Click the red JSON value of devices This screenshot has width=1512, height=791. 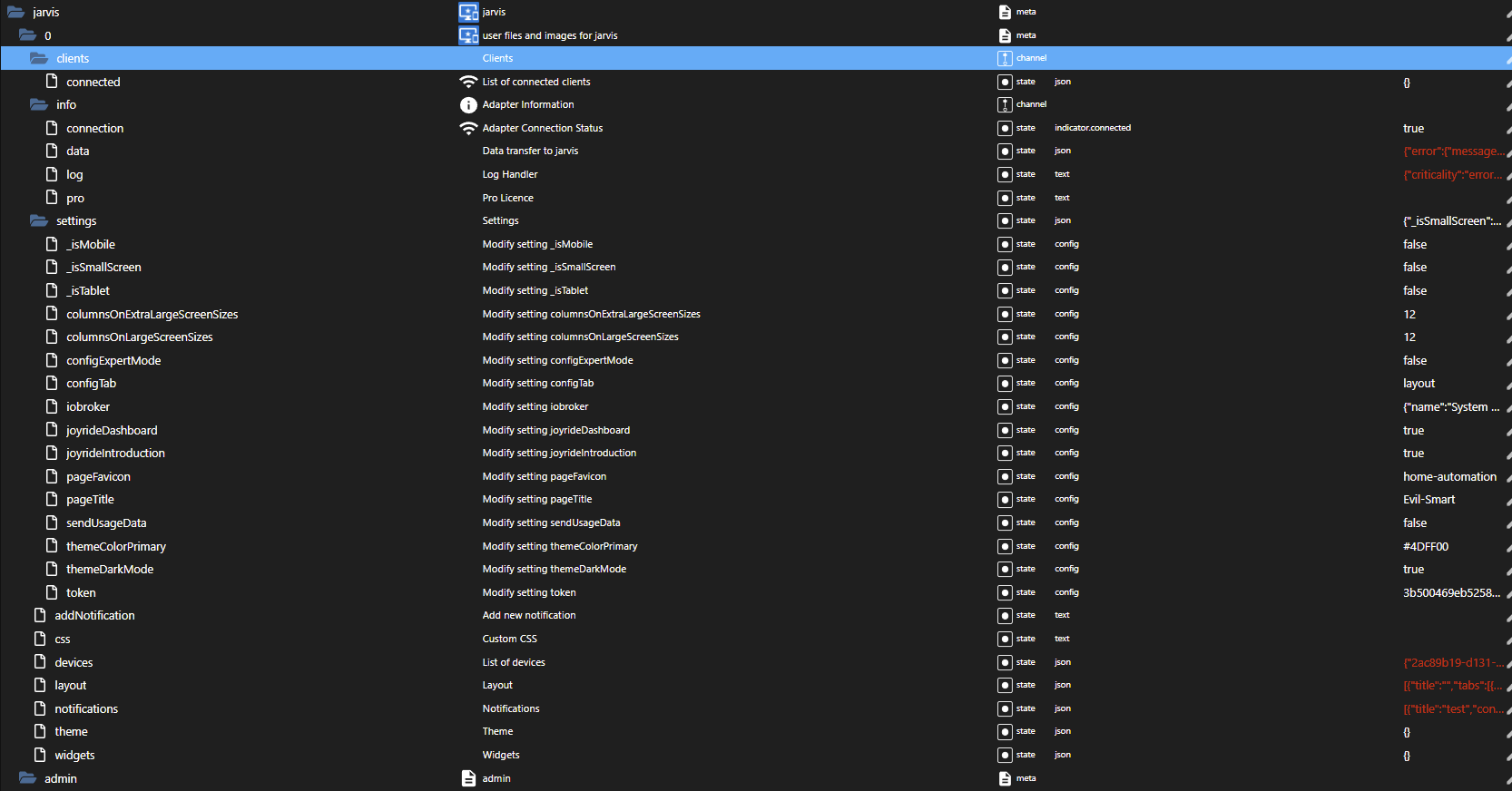click(1452, 662)
